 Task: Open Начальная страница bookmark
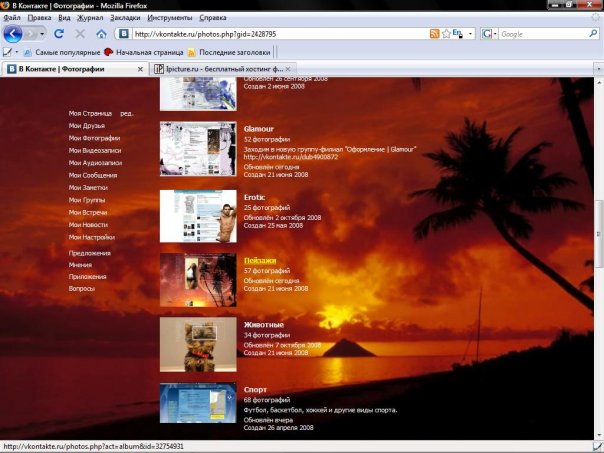144,52
